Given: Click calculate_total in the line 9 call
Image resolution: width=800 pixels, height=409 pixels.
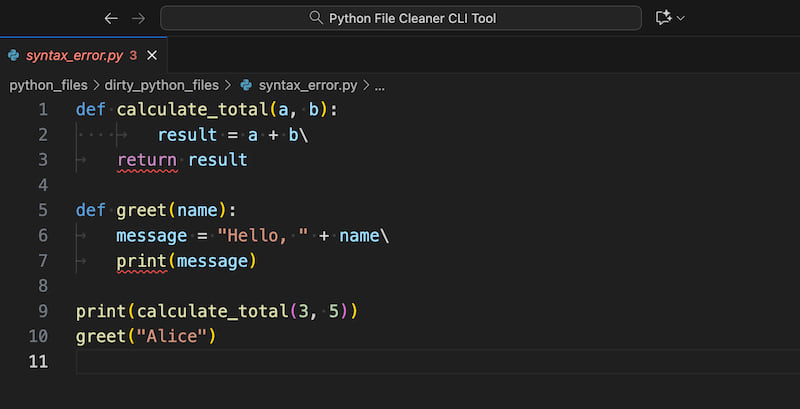Looking at the screenshot, I should (x=213, y=311).
